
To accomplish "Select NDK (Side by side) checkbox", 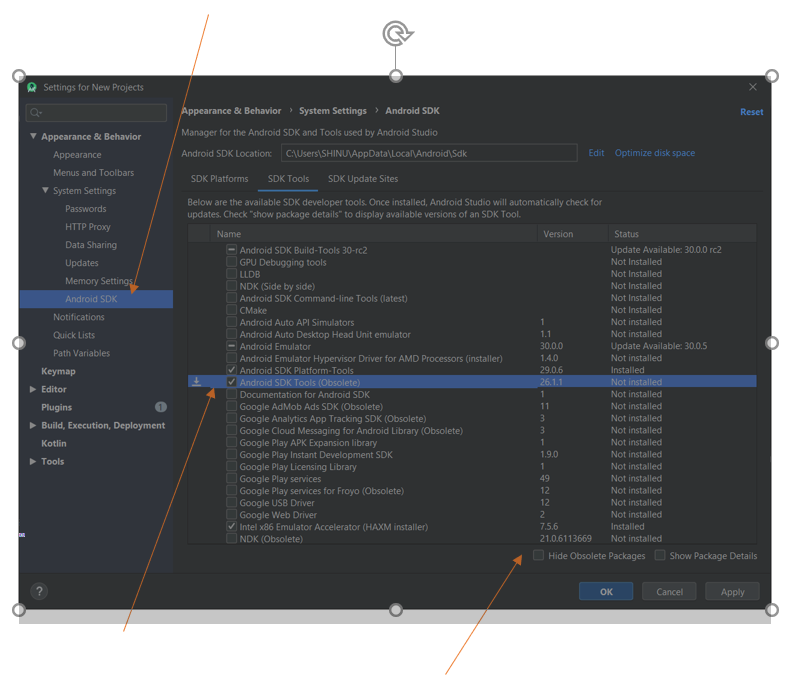I will click(x=232, y=286).
